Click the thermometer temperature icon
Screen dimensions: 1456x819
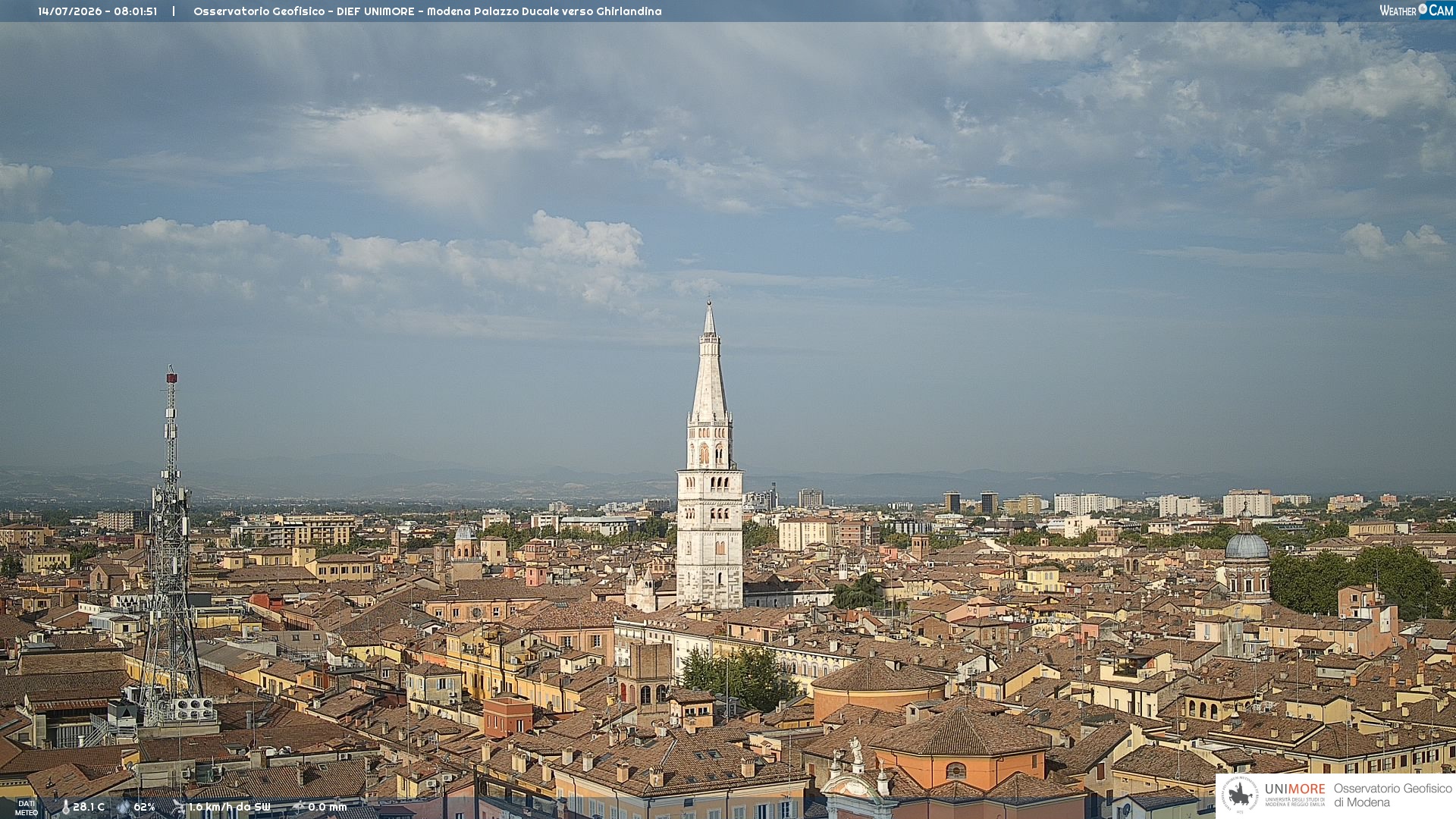(x=65, y=807)
